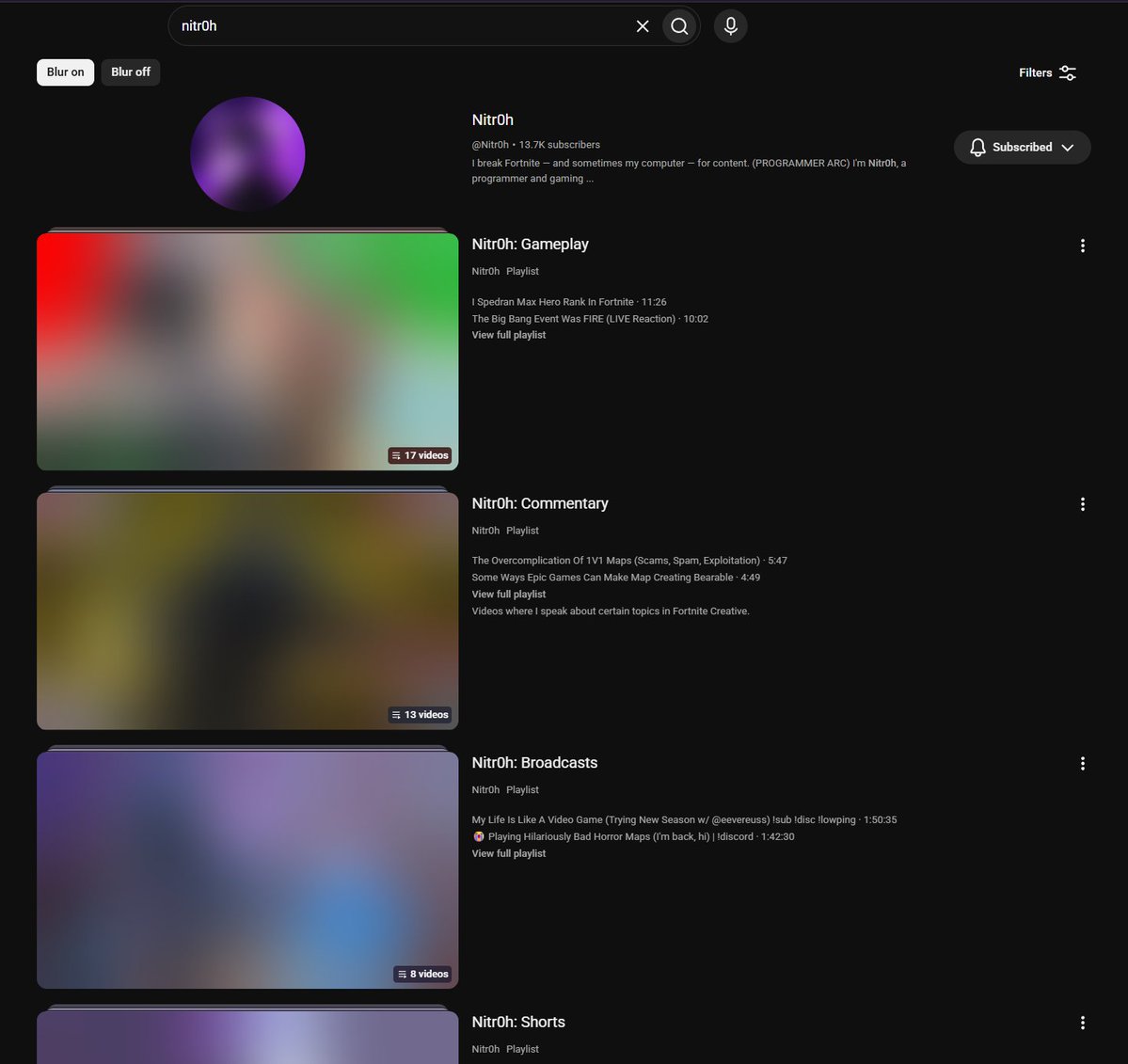1128x1064 pixels.
Task: View full playlist under Commentary
Action: click(x=509, y=595)
